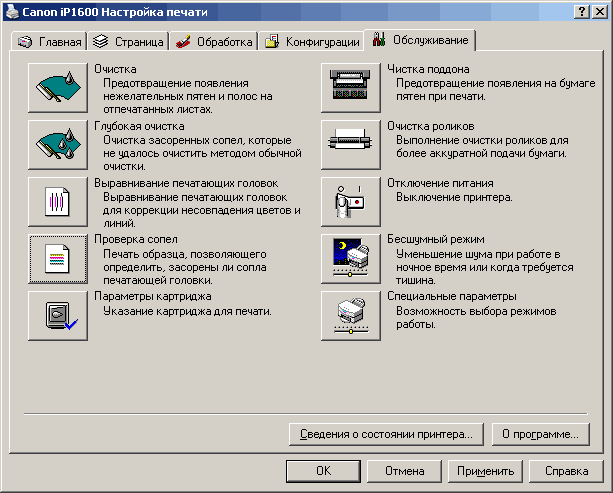Image resolution: width=613 pixels, height=493 pixels.
Task: Click the Бесшумный режим heading text
Action: [436, 239]
